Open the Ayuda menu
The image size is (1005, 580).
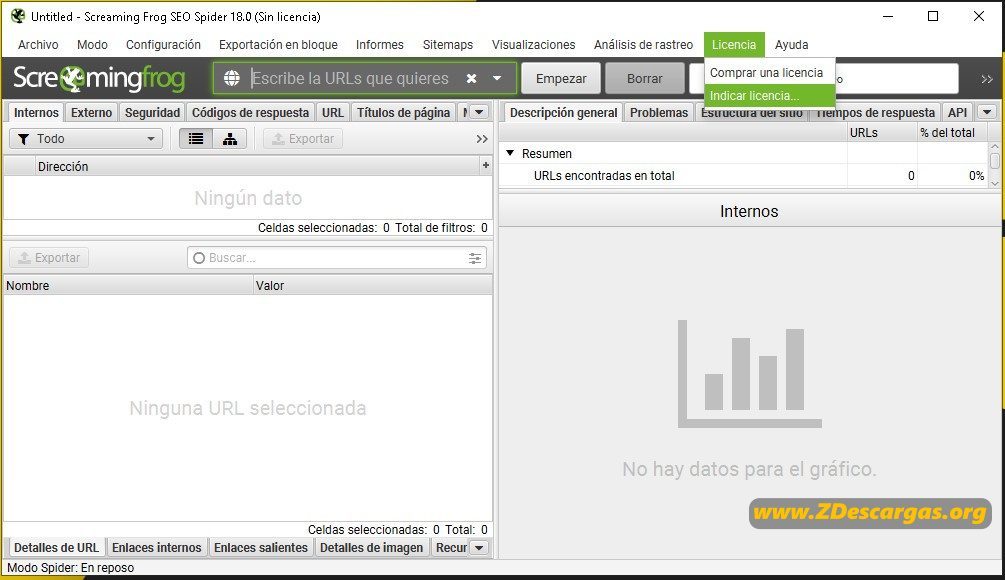coord(792,45)
